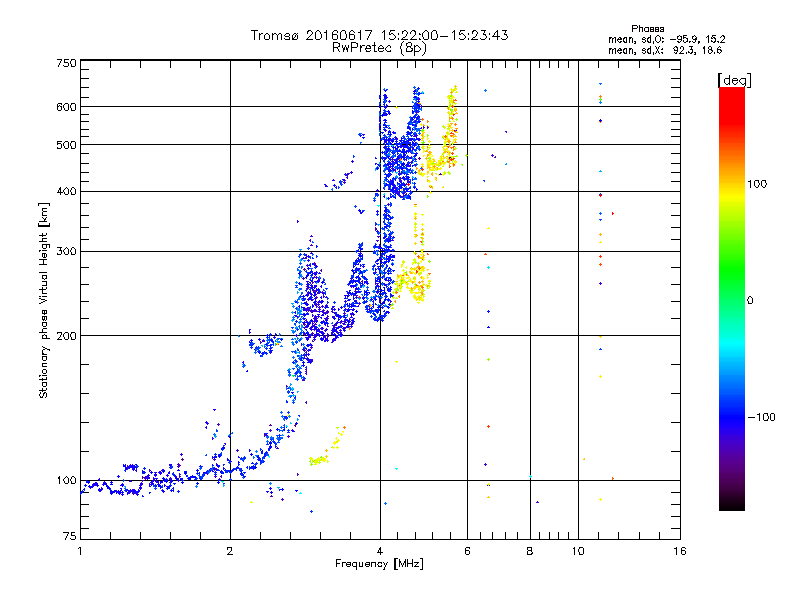800x600 pixels.
Task: Click the y-axis tick '400'
Action: click(x=67, y=191)
